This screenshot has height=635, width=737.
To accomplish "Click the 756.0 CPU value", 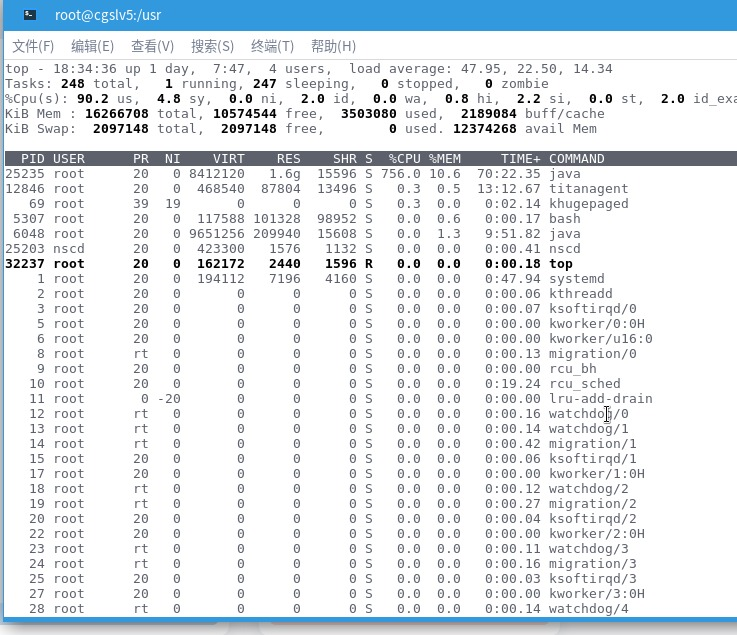I will [x=401, y=174].
